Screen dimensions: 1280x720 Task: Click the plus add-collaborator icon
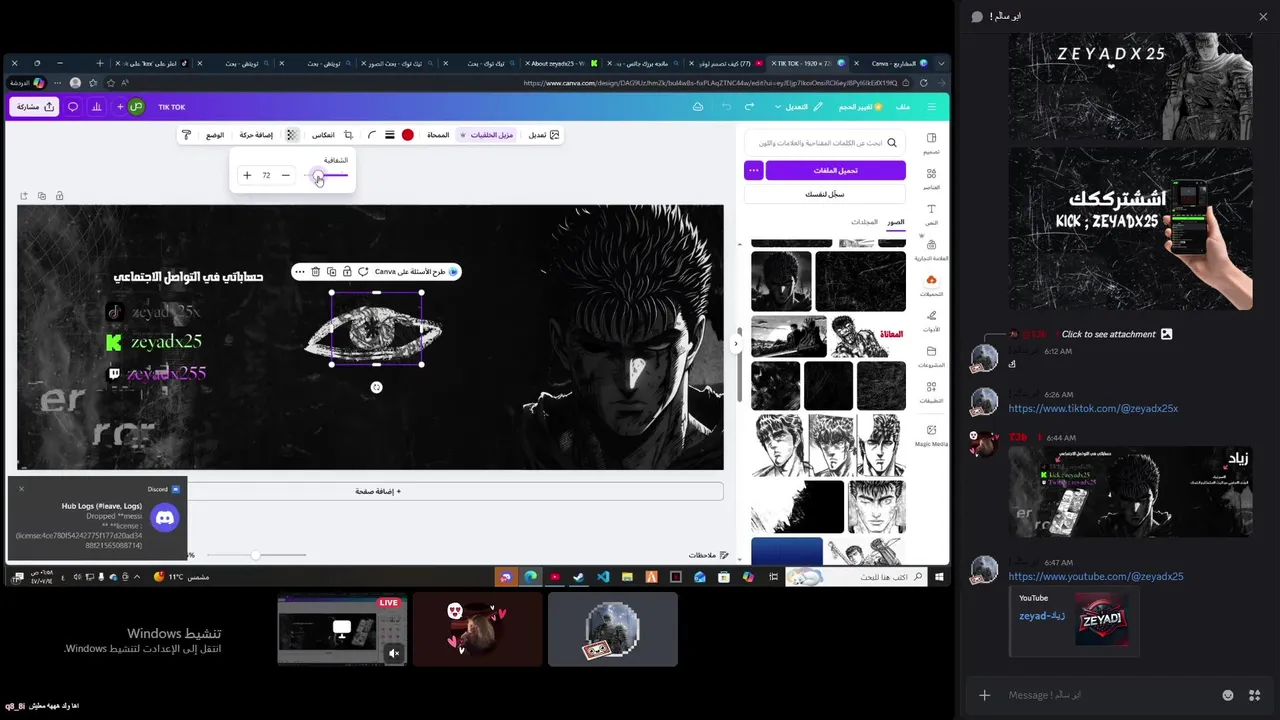[120, 106]
